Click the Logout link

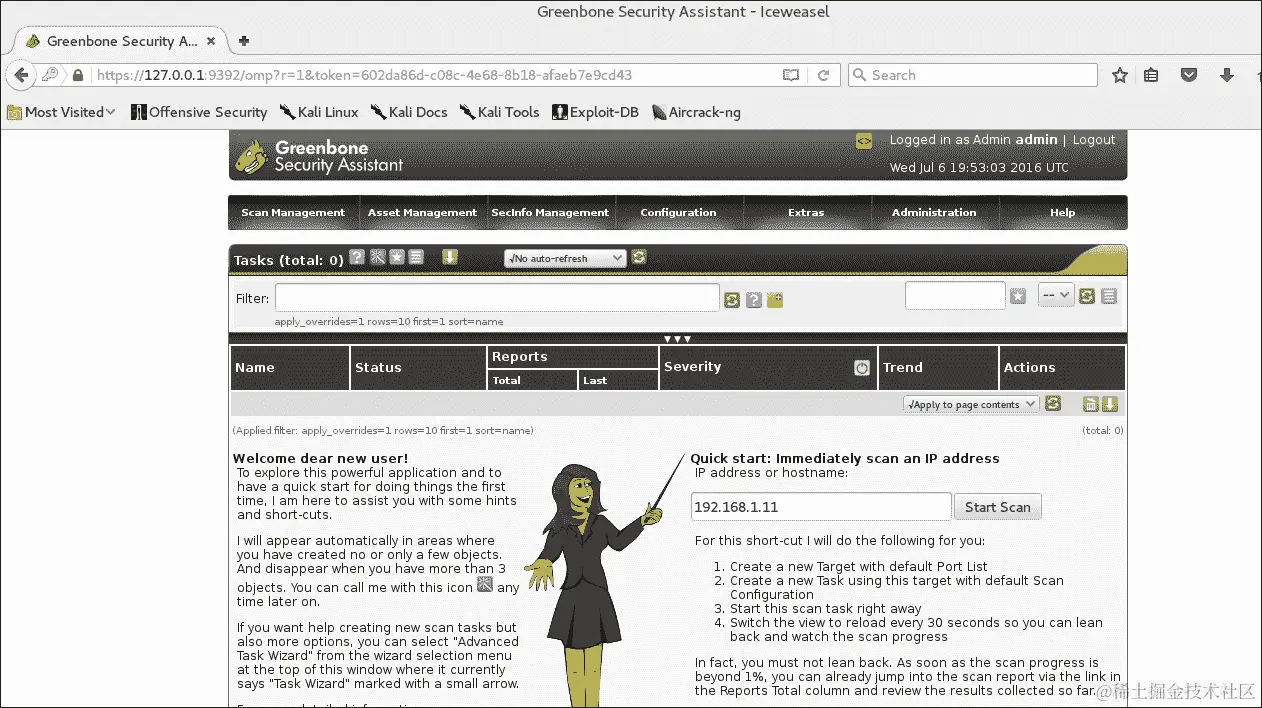(1094, 140)
